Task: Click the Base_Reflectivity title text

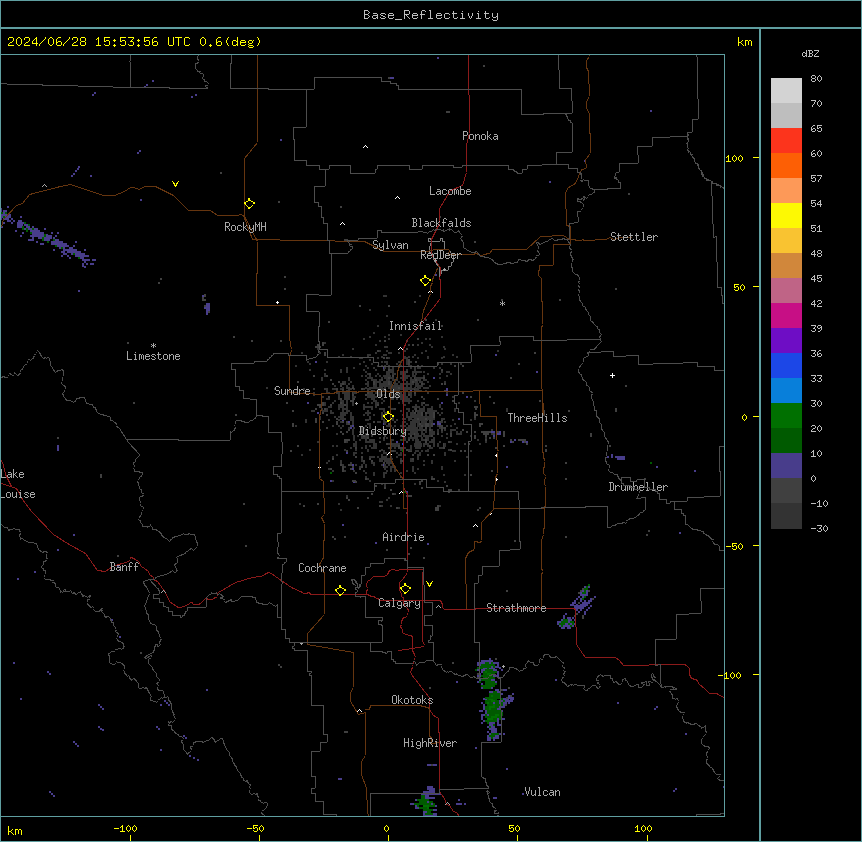Action: [431, 15]
